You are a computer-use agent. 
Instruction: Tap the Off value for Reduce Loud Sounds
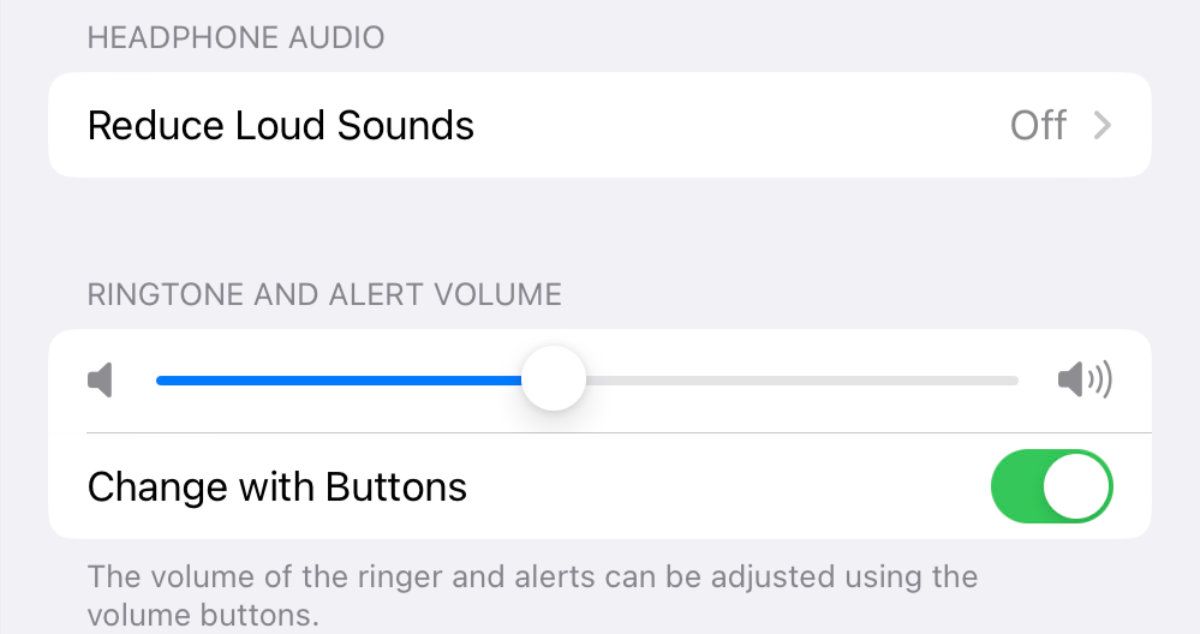coord(1038,126)
